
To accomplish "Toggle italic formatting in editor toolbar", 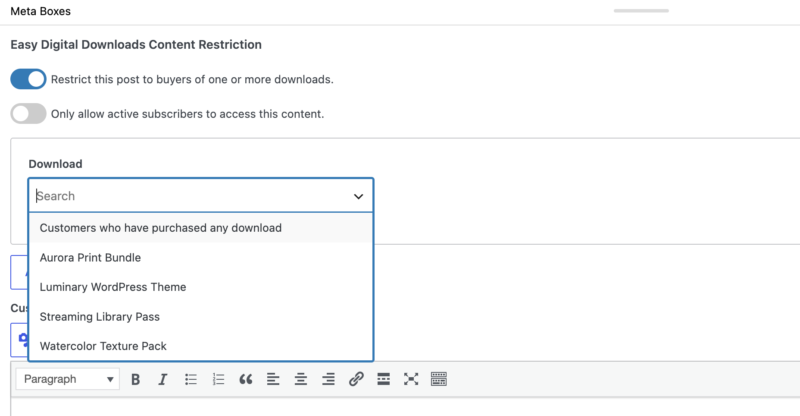I will (163, 379).
